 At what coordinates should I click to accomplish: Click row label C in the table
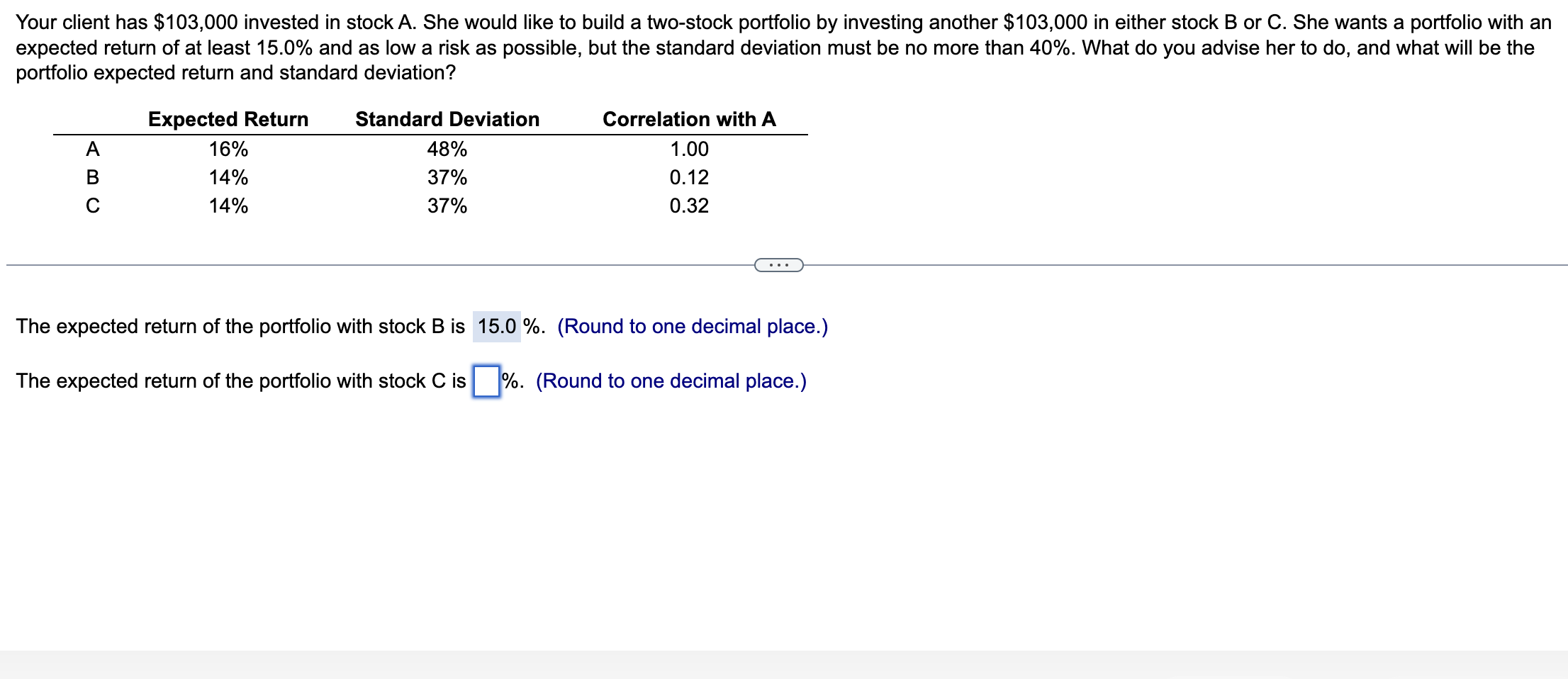(93, 206)
